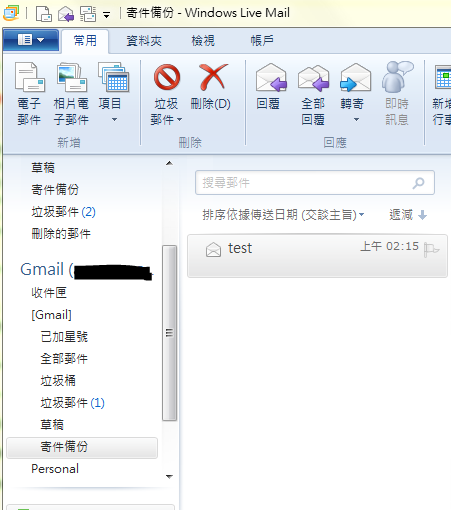Open the 草稿 folder at top of list
The image size is (451, 510).
point(43,168)
